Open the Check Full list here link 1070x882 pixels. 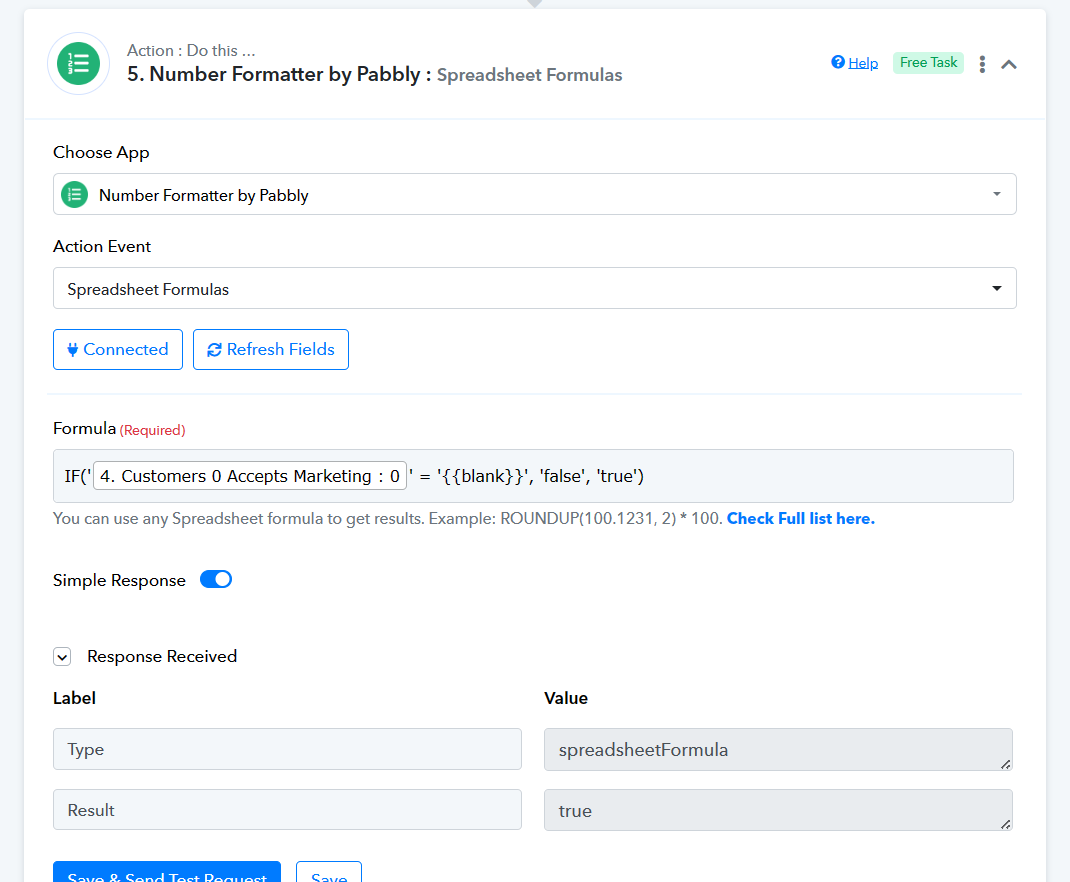point(800,518)
